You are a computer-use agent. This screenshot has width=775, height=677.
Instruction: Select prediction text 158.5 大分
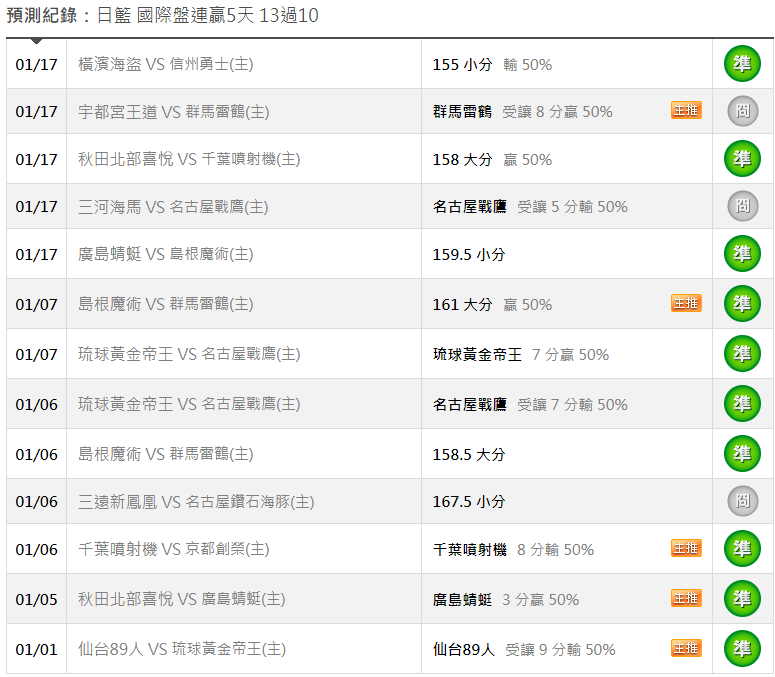469,454
